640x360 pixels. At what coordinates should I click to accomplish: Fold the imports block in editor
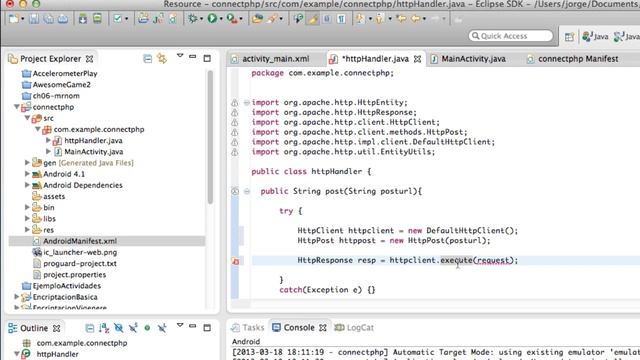[247, 103]
